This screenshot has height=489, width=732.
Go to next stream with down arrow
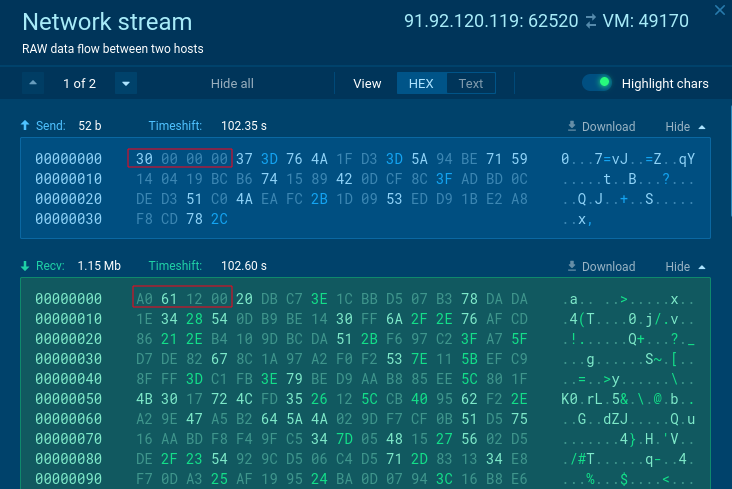click(125, 83)
